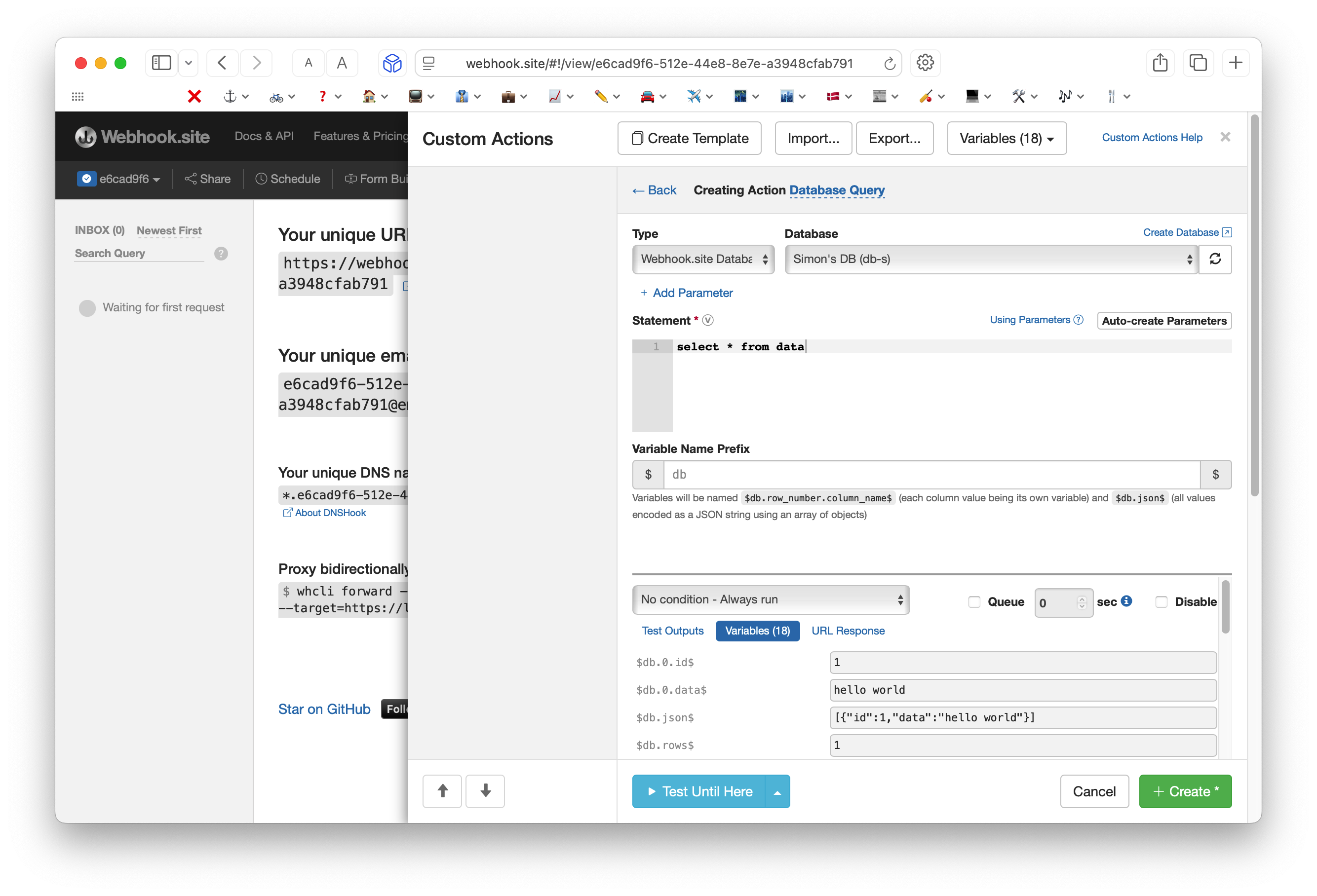Click move action down arrow button

[485, 790]
